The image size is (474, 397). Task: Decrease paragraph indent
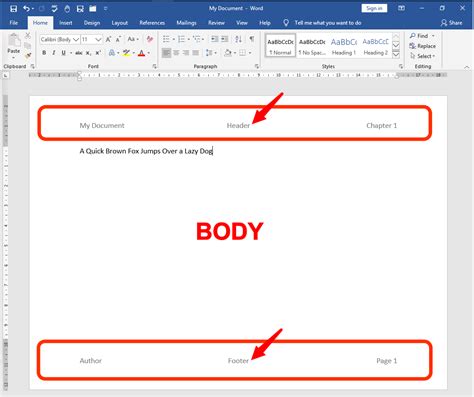[x=214, y=39]
